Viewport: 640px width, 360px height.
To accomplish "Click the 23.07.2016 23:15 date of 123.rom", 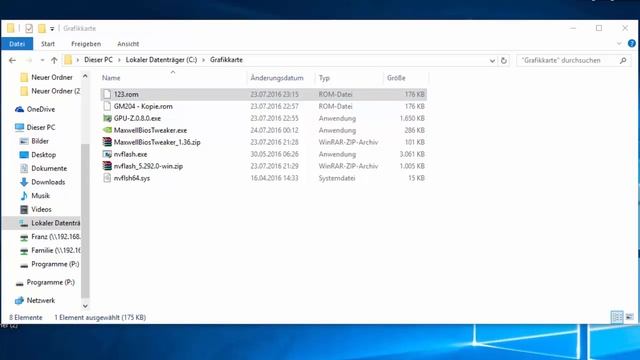I will tap(274, 94).
